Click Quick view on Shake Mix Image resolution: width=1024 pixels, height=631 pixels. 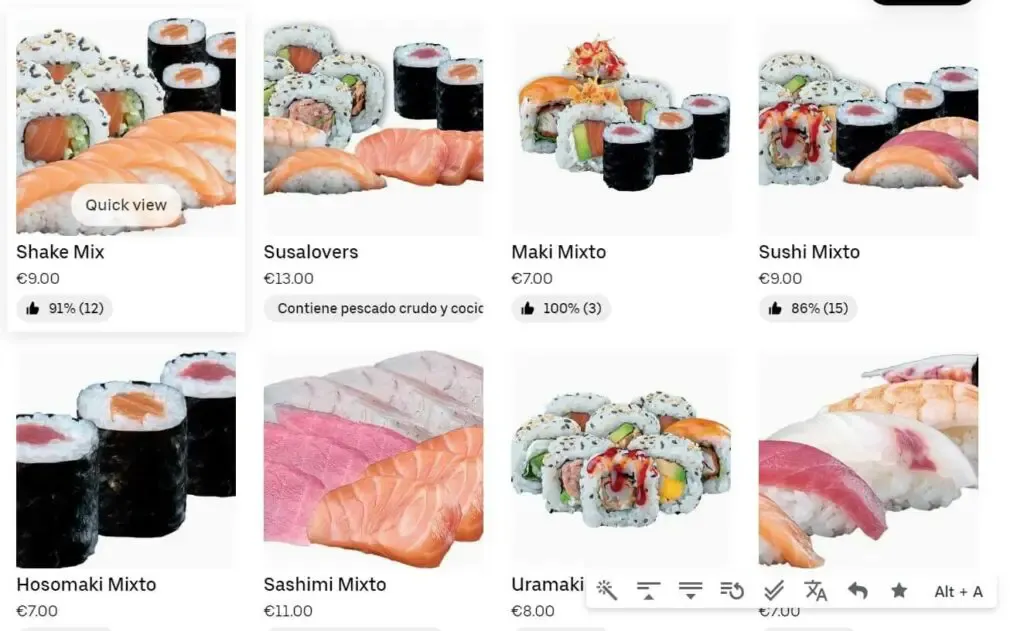(126, 205)
